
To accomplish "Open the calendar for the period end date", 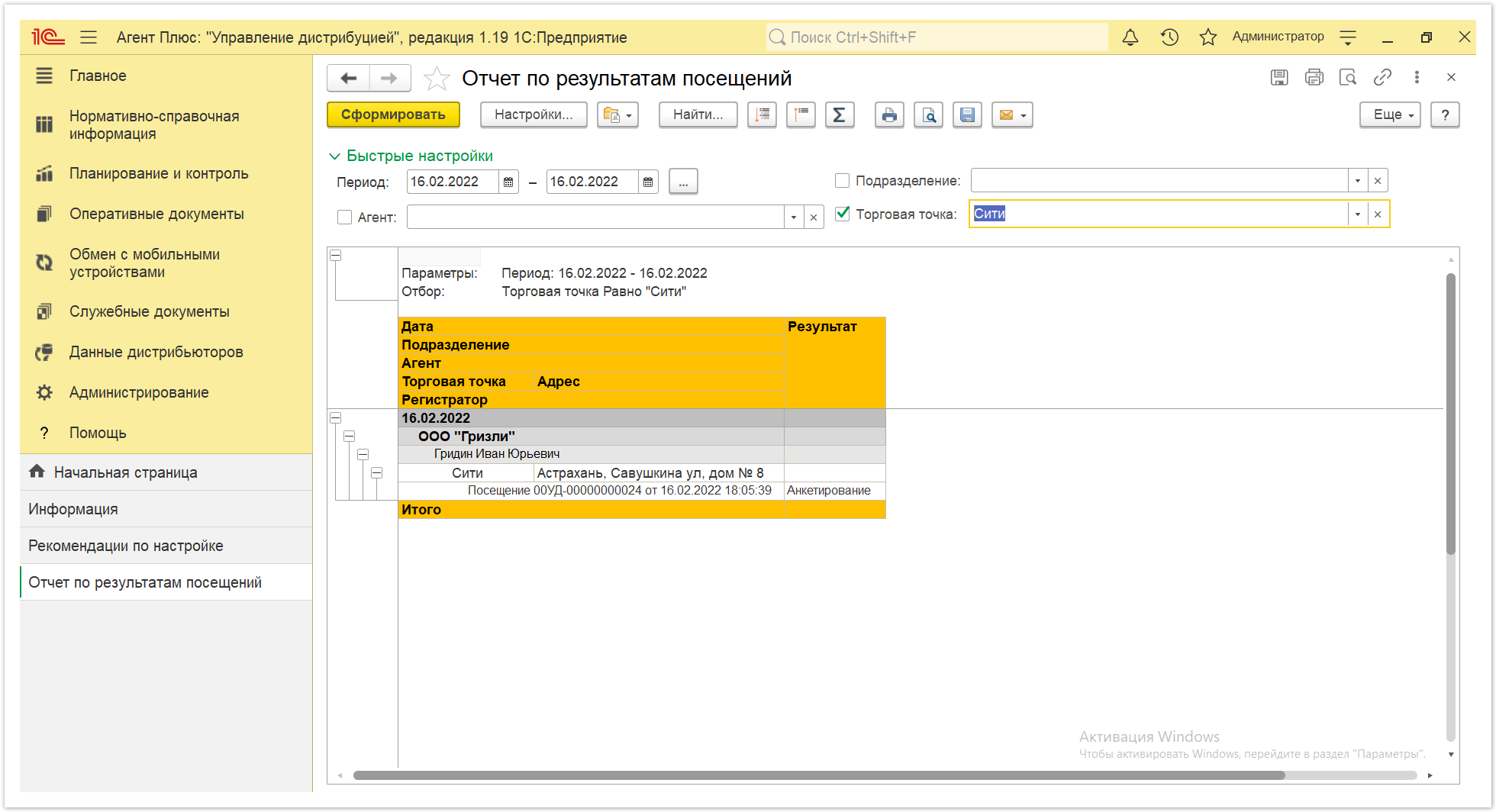I will pyautogui.click(x=648, y=182).
